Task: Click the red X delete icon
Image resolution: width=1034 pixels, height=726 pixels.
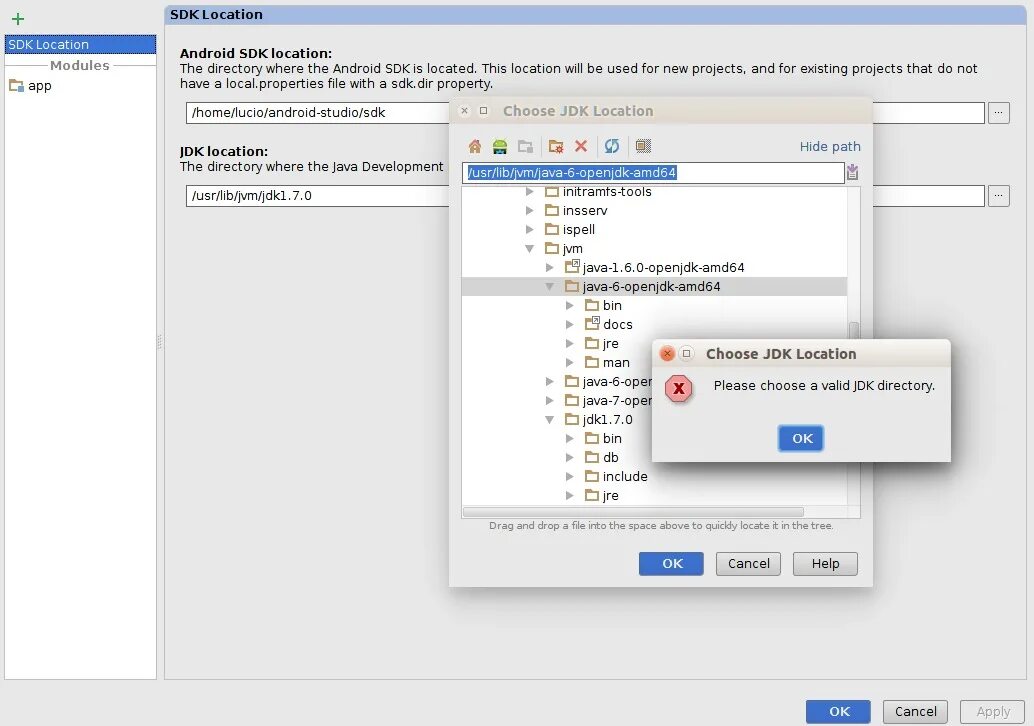Action: point(581,146)
